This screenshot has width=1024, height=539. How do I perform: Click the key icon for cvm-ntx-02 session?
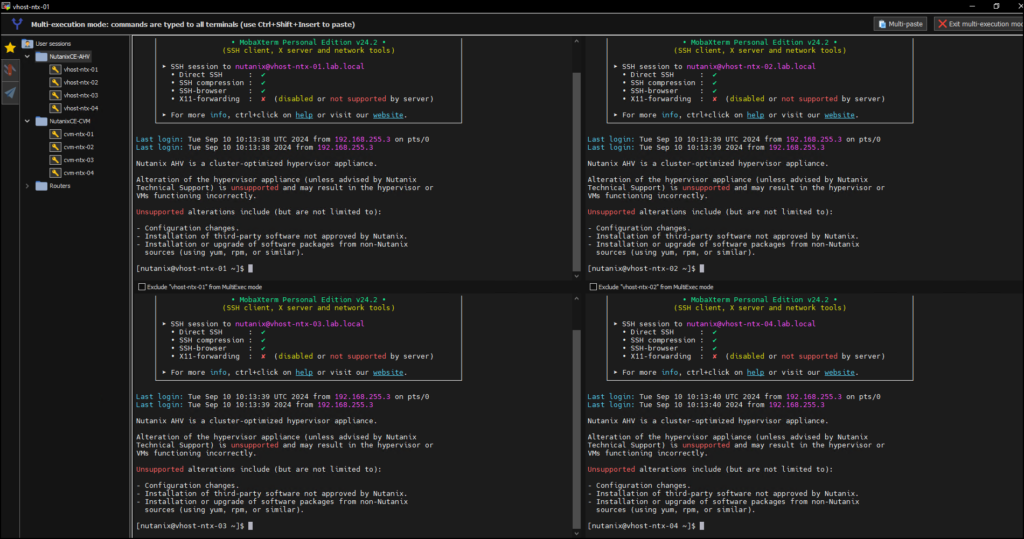click(x=56, y=147)
